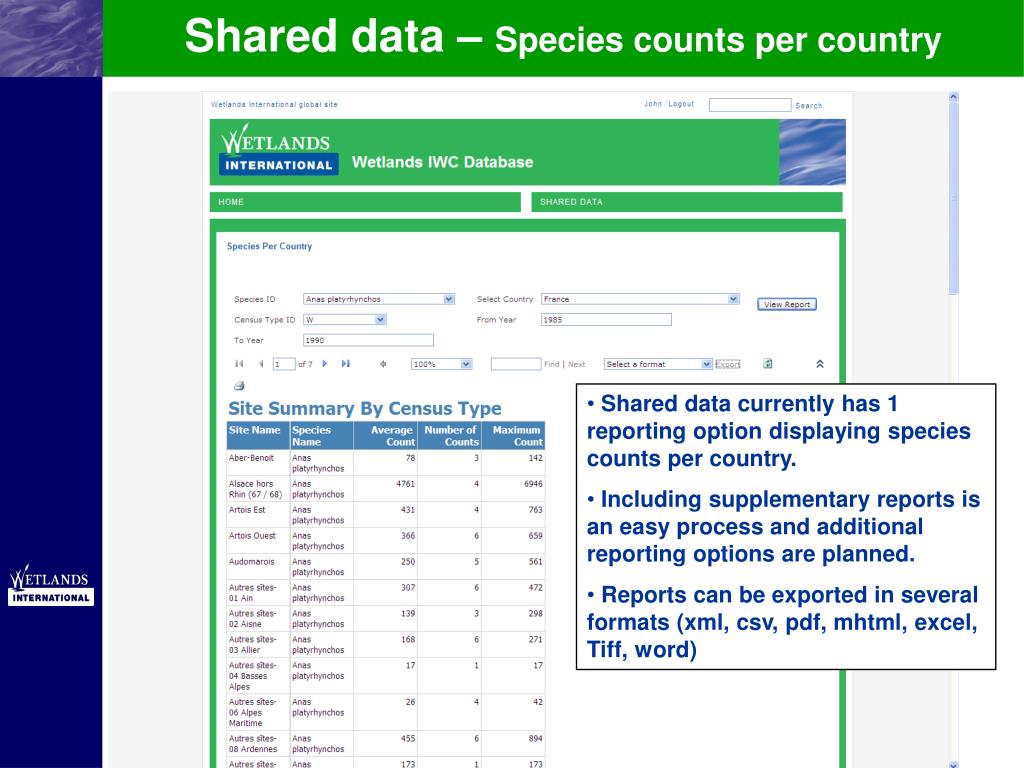Viewport: 1024px width, 768px height.
Task: Click the Species Per Country heading
Action: click(x=269, y=246)
